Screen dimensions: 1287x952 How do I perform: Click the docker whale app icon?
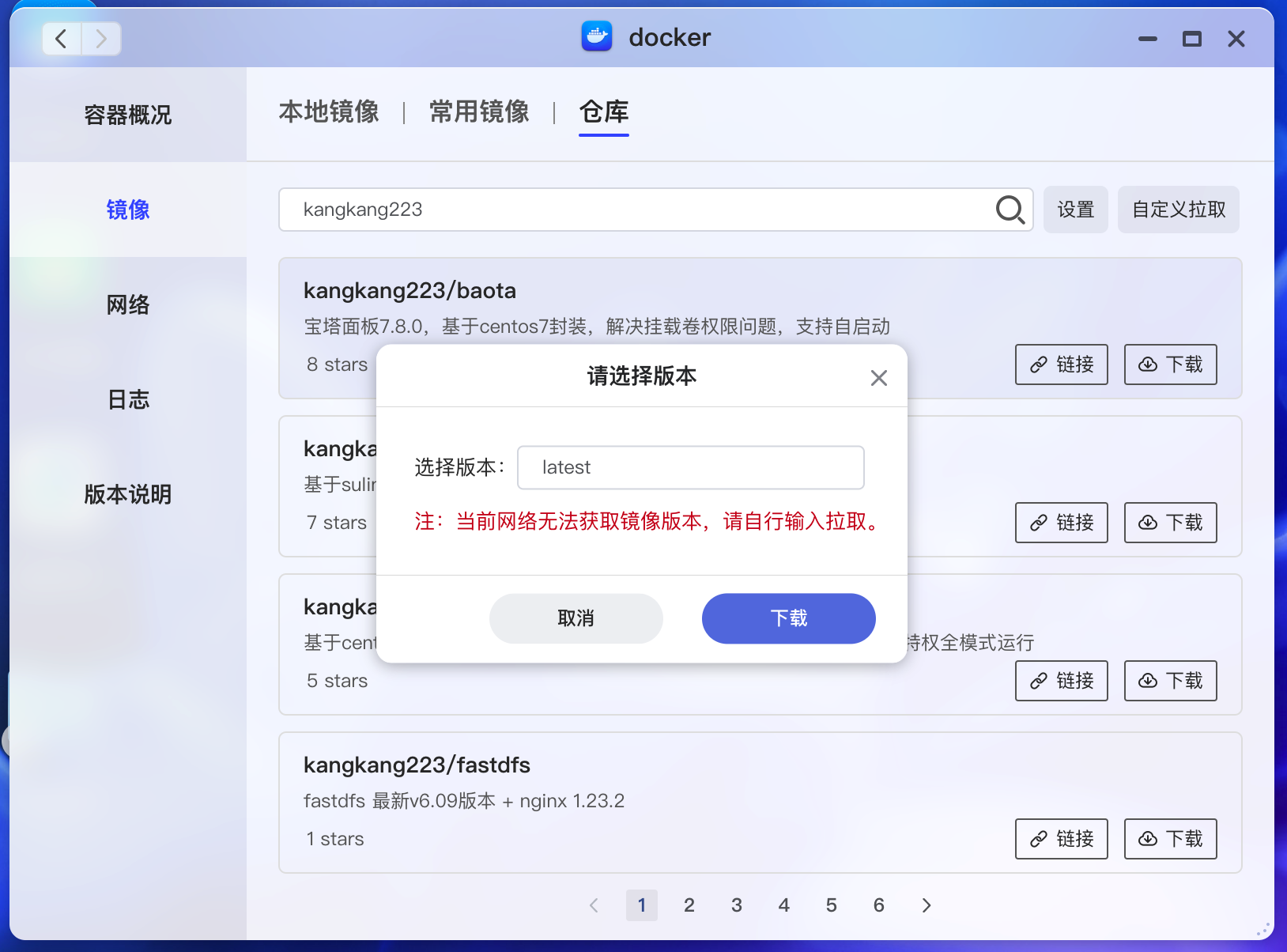pyautogui.click(x=597, y=36)
